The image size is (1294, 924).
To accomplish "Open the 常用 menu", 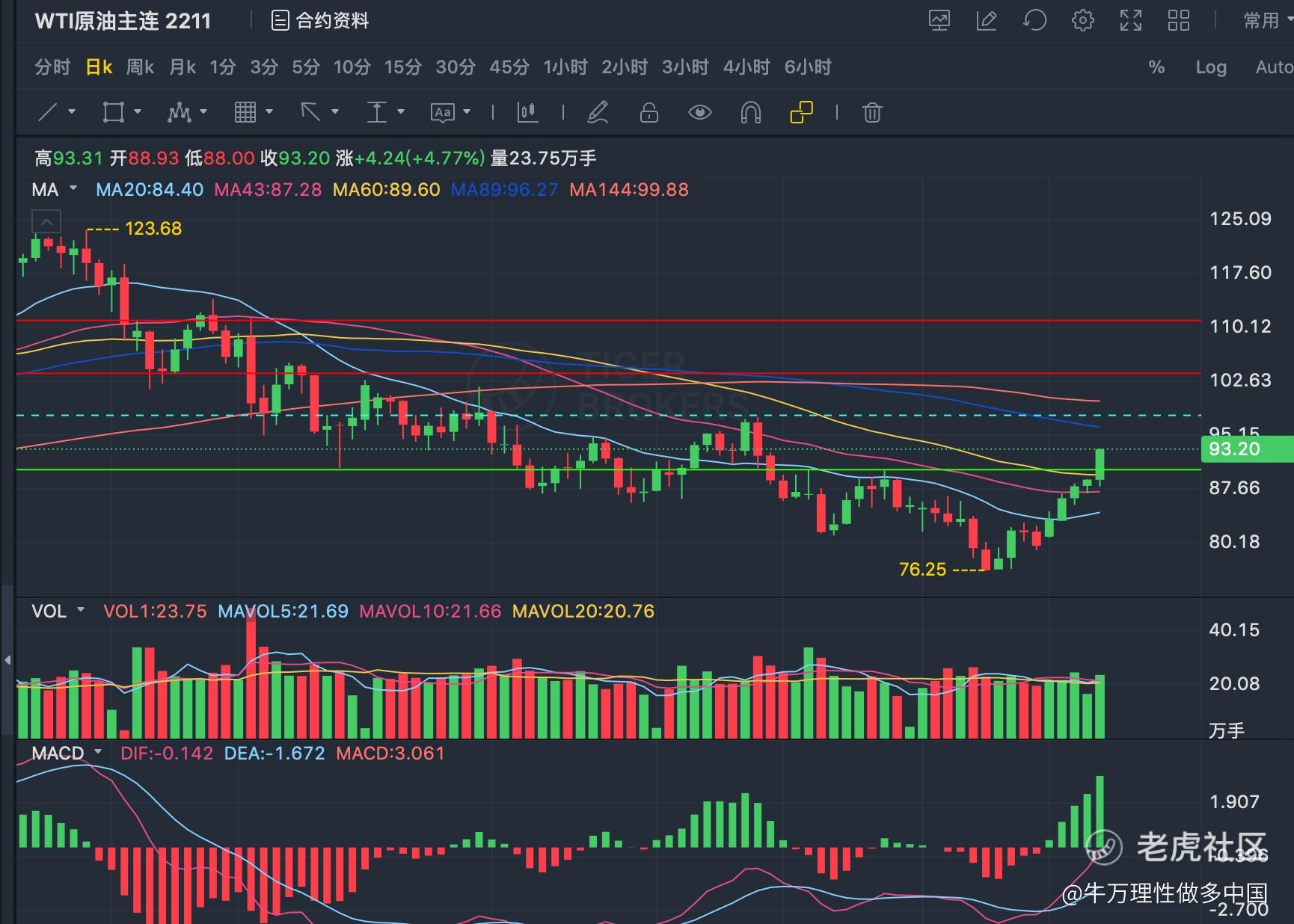I will point(1267,20).
